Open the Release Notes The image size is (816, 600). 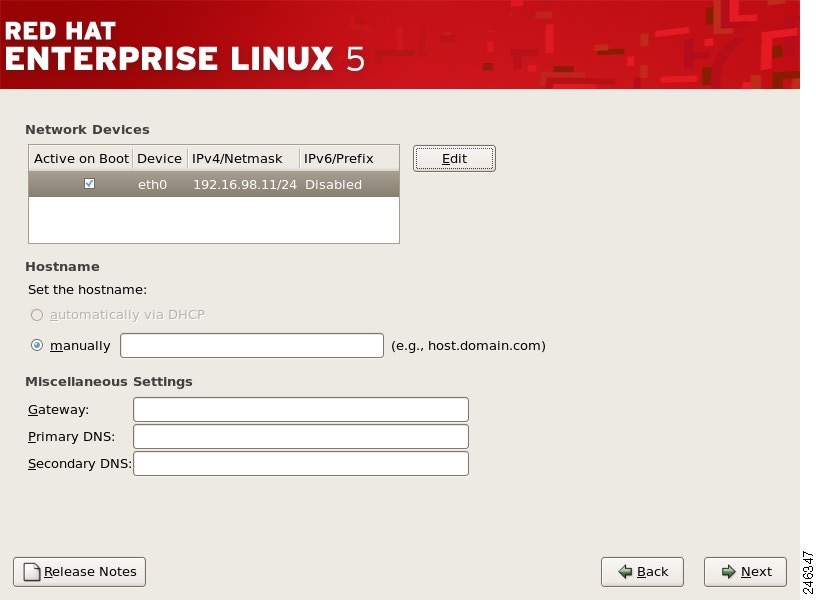click(x=79, y=572)
